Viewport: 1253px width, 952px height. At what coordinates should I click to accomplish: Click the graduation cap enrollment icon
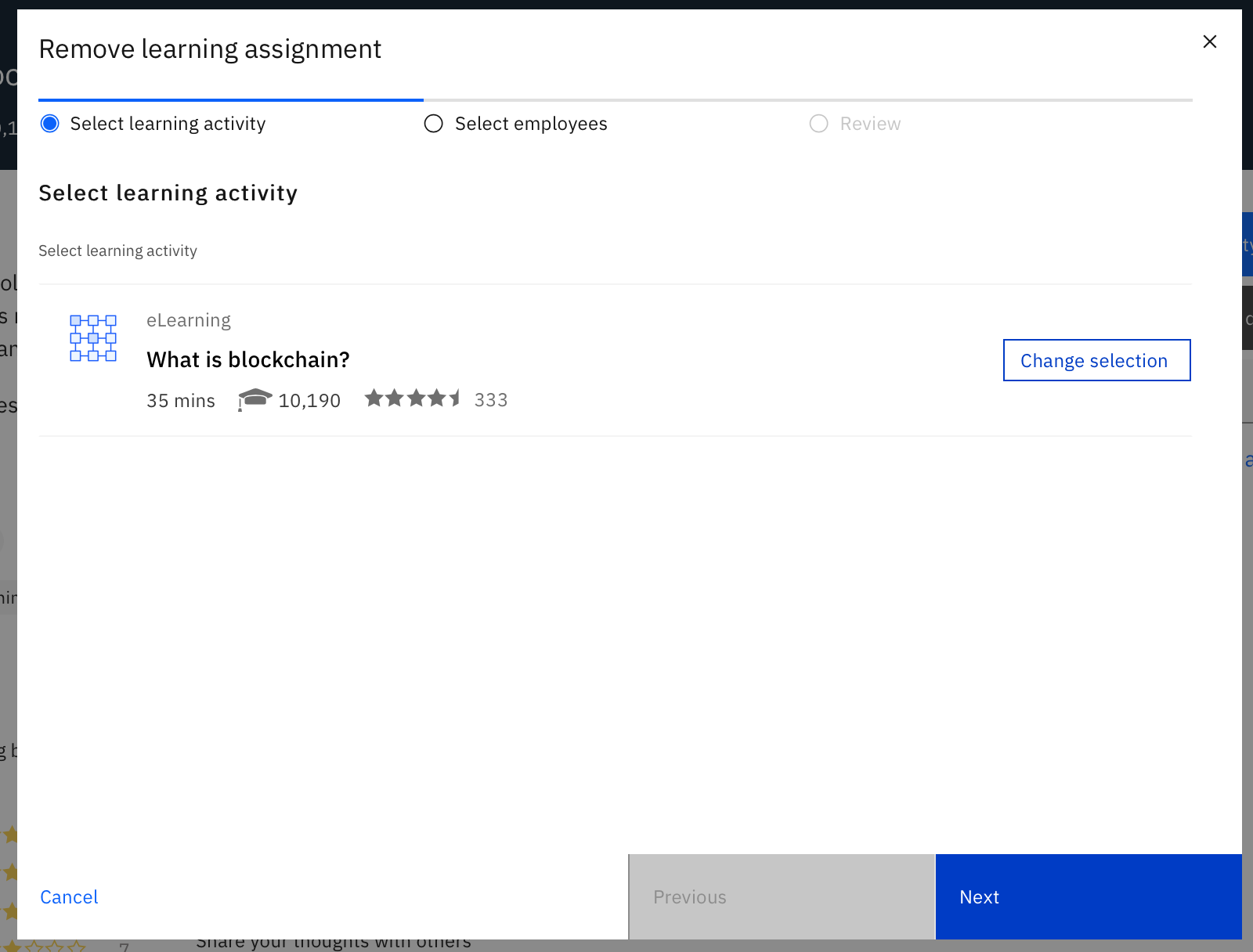(255, 399)
